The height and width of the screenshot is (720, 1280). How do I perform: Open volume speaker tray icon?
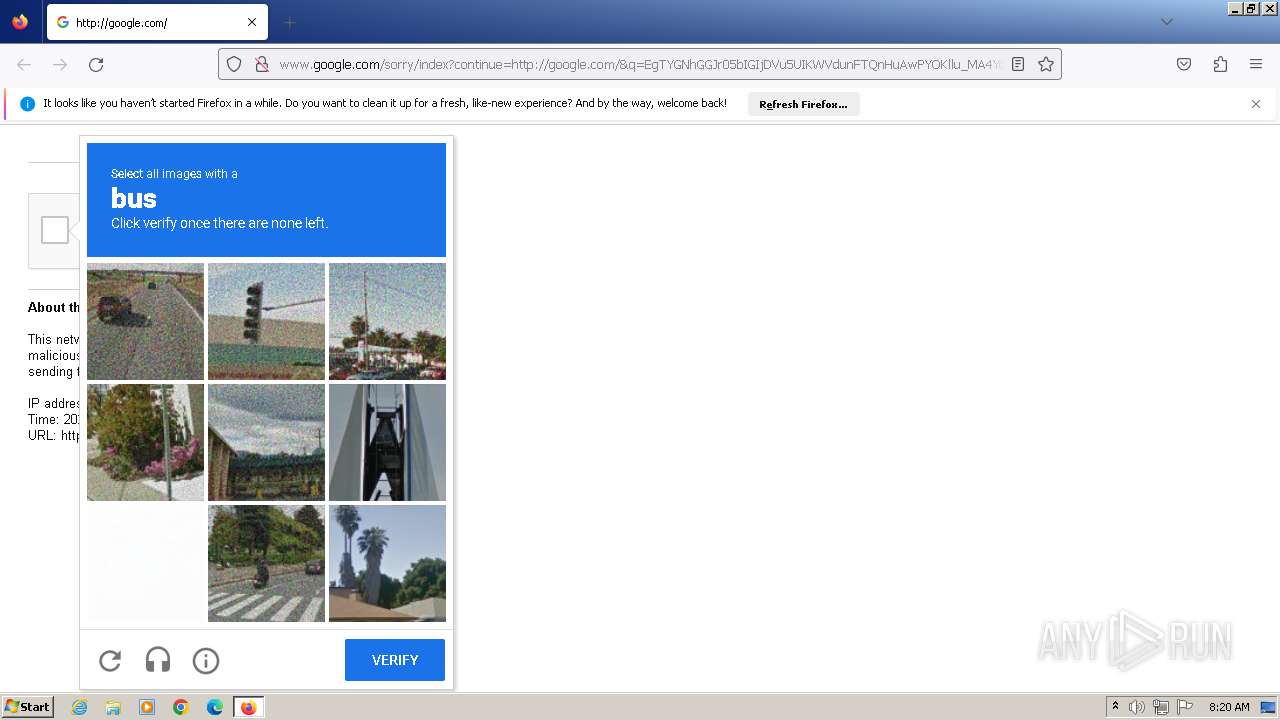click(1137, 707)
